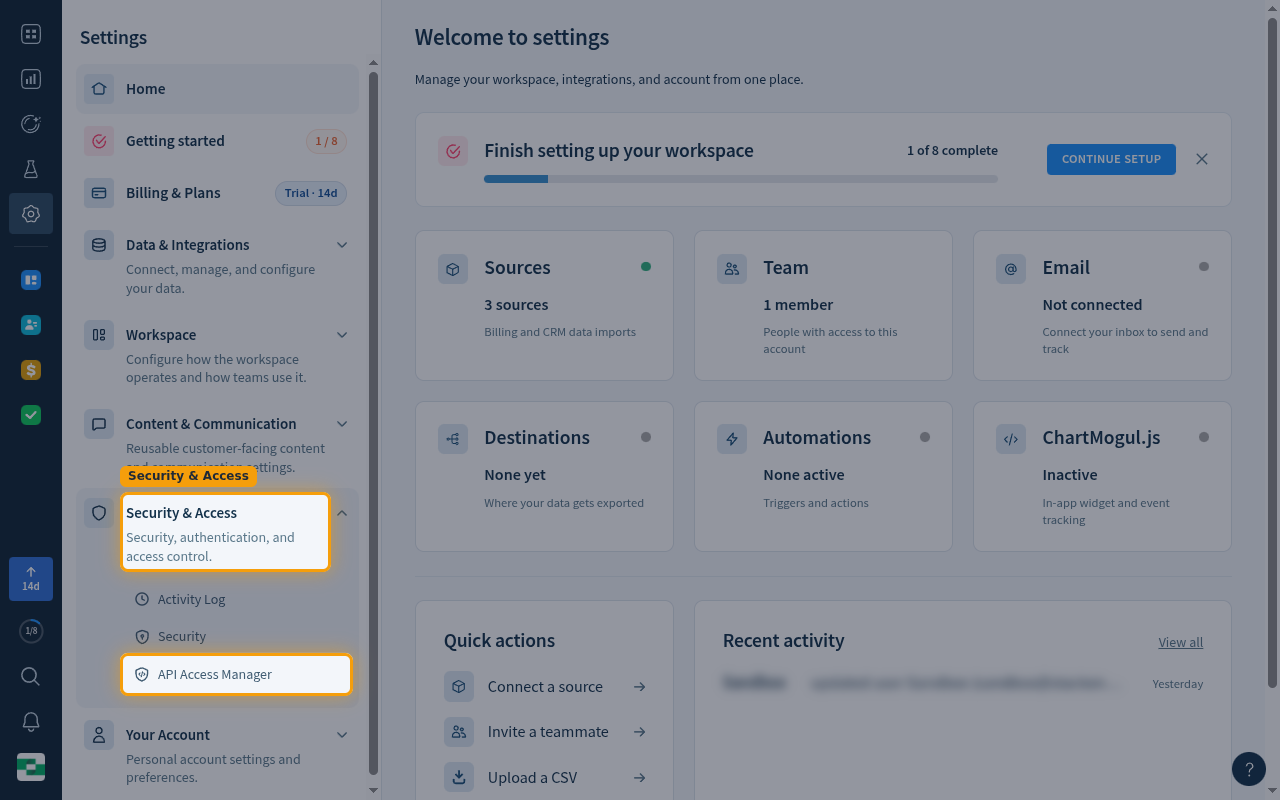Click the Destinations card icon
This screenshot has height=800, width=1280.
click(x=453, y=439)
